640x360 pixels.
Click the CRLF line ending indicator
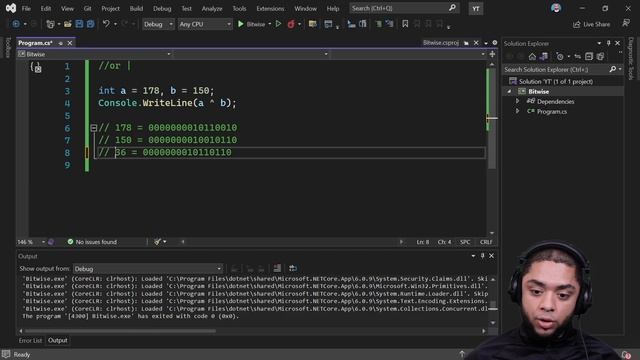486,242
